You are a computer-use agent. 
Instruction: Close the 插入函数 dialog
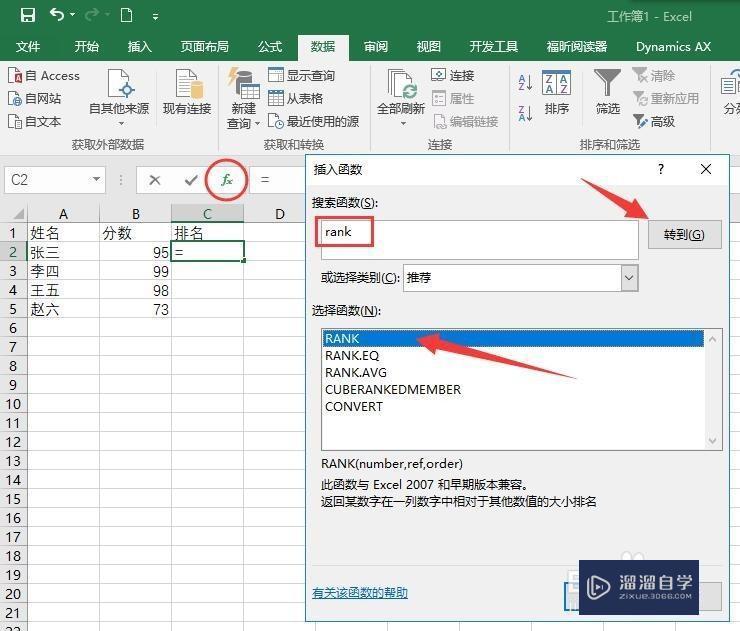(x=706, y=169)
